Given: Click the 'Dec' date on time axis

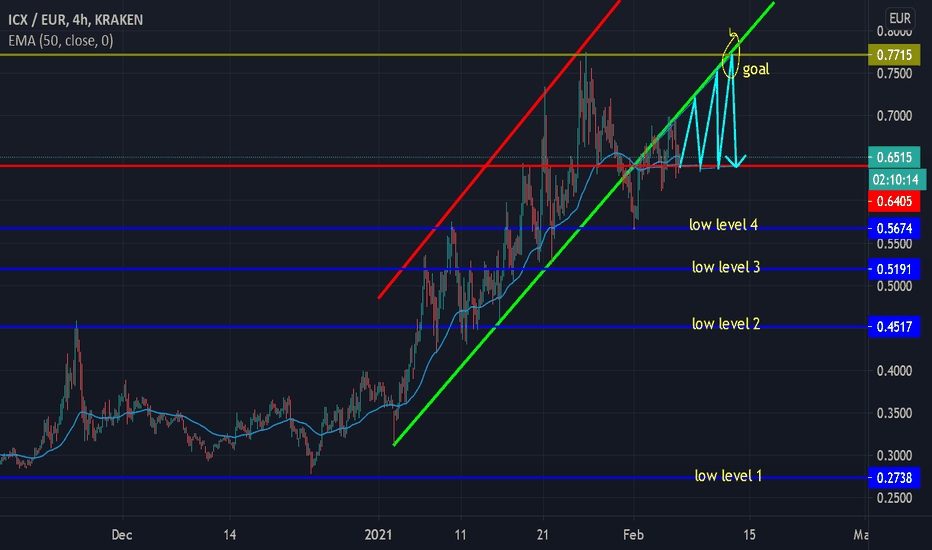Looking at the screenshot, I should pos(122,535).
